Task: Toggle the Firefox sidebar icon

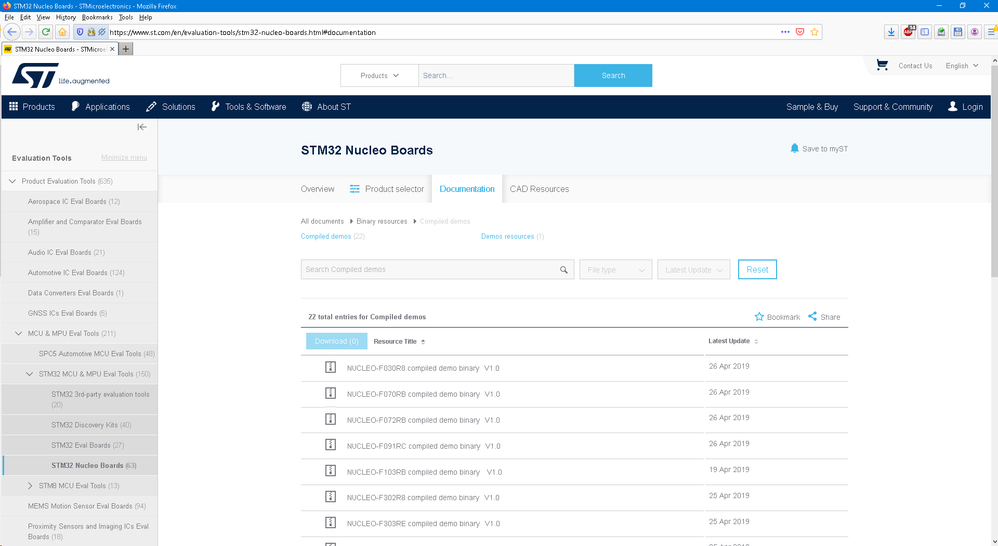Action: 925,32
